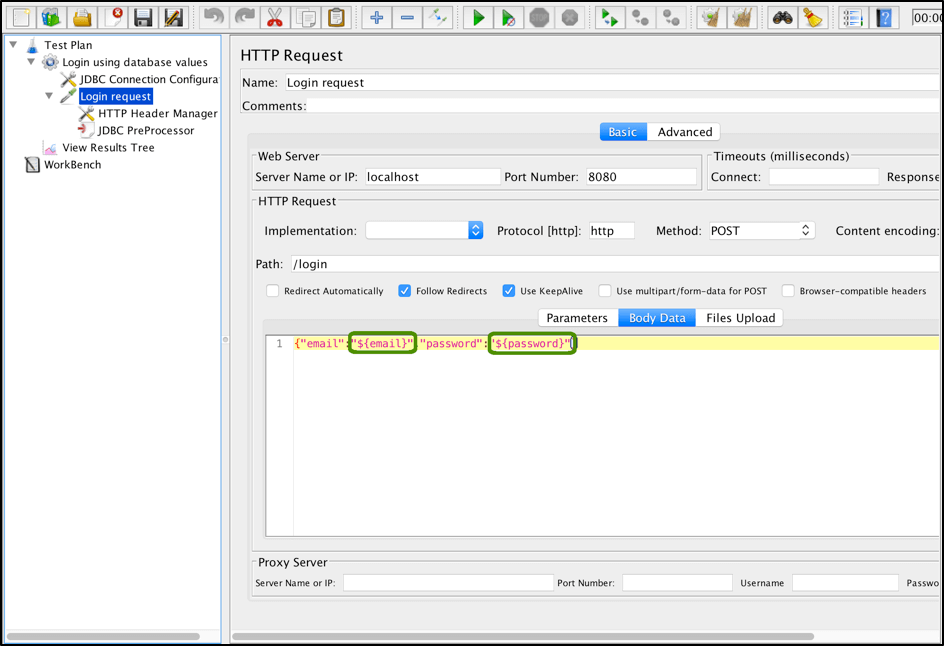Click Start no pauses icon
This screenshot has height=646, width=944.
click(x=509, y=17)
